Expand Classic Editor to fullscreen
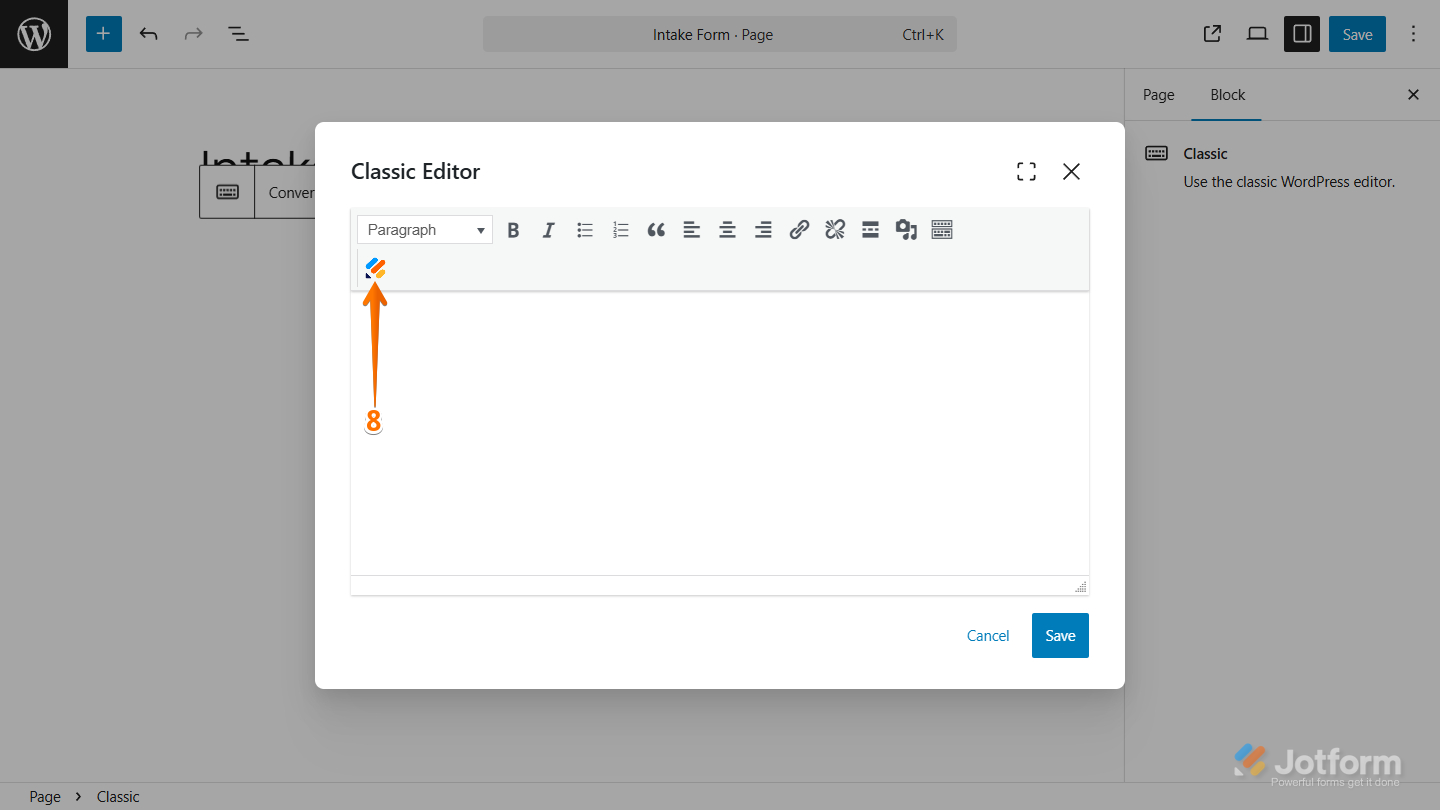This screenshot has height=810, width=1440. click(x=1026, y=171)
